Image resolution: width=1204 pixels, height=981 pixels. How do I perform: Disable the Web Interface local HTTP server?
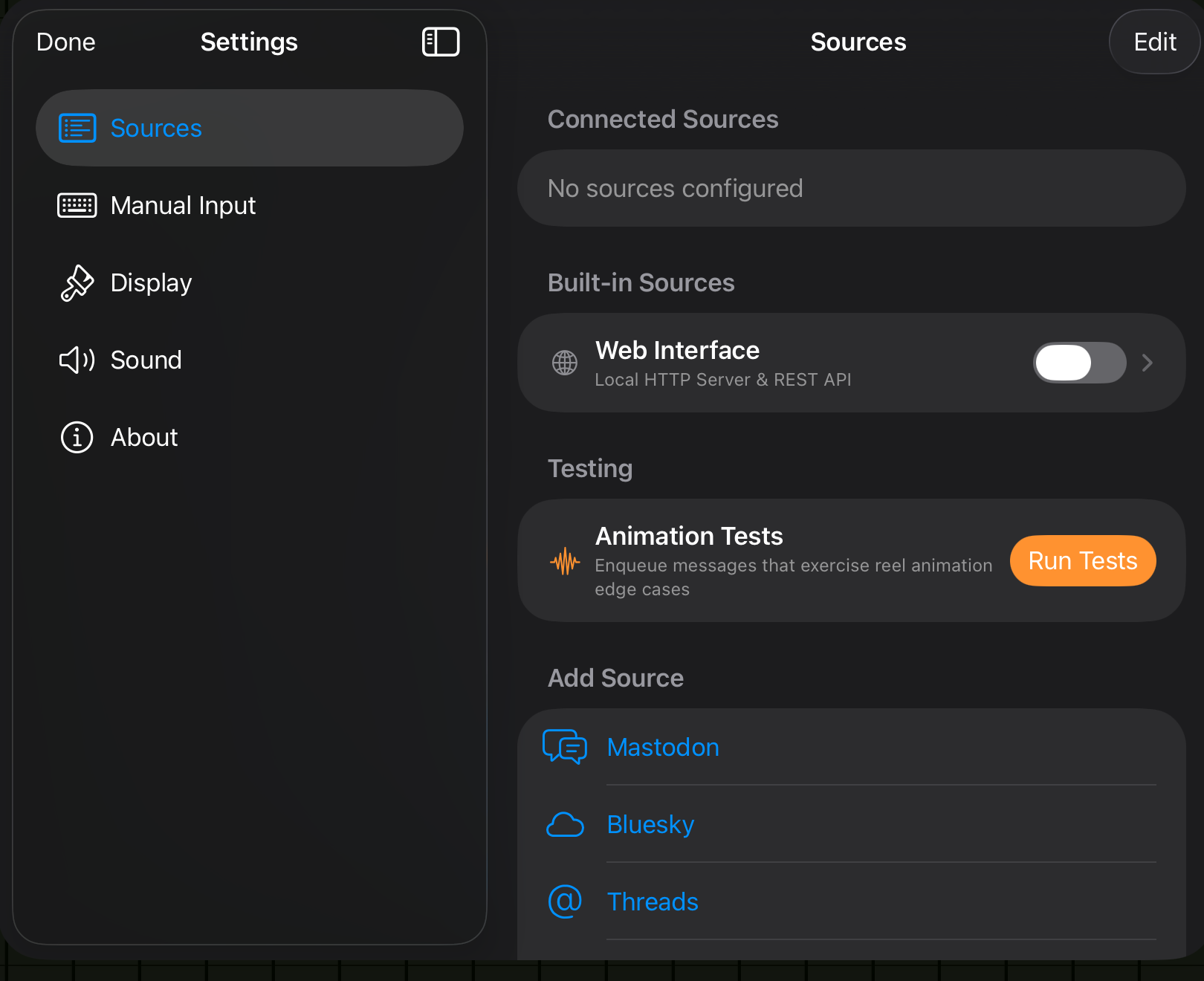click(x=1079, y=363)
